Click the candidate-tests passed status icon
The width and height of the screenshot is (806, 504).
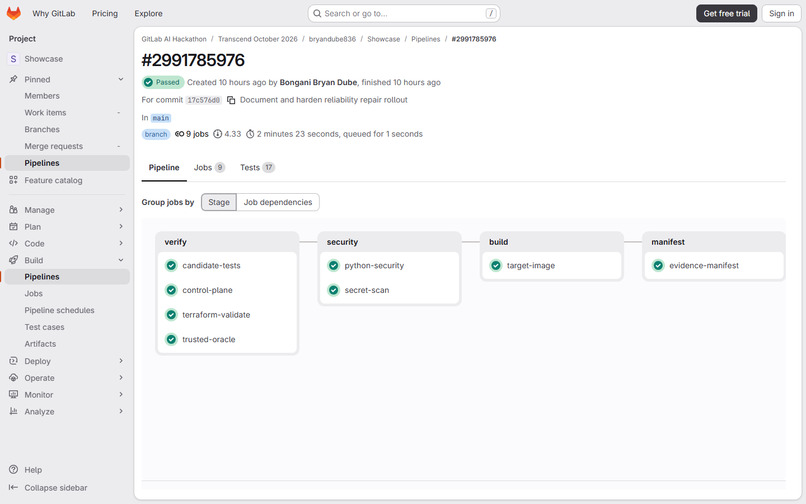(171, 265)
